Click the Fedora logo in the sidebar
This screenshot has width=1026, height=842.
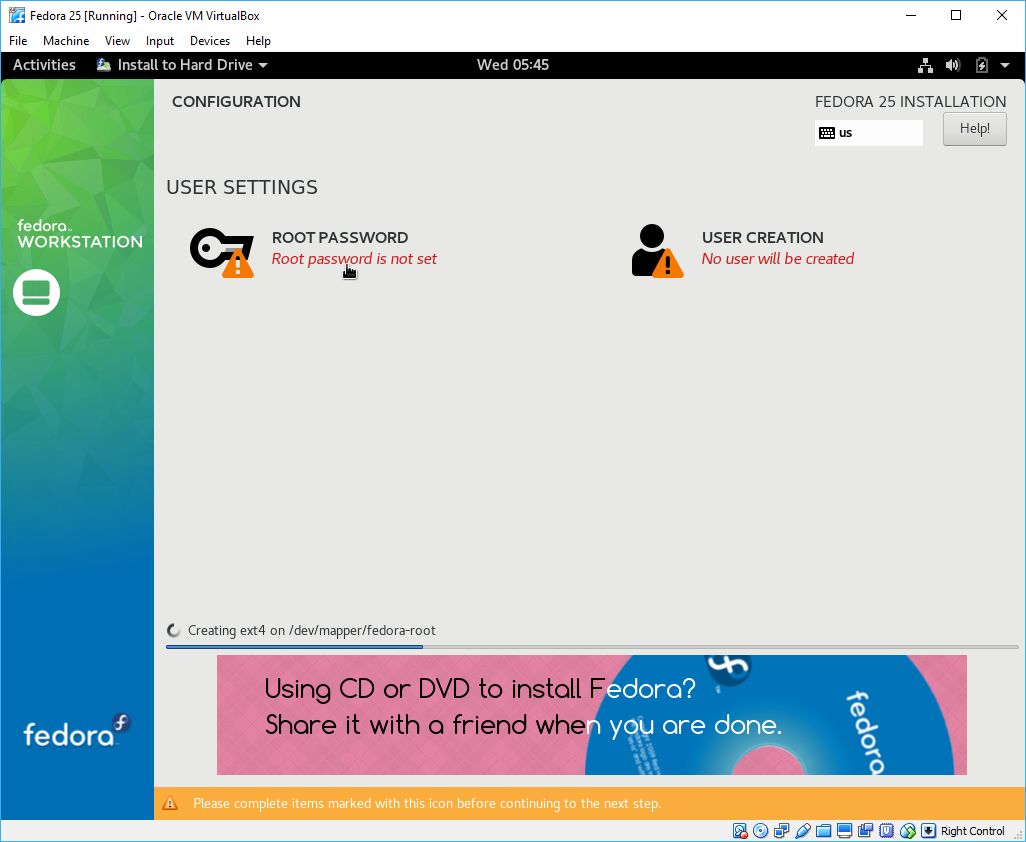click(x=77, y=731)
